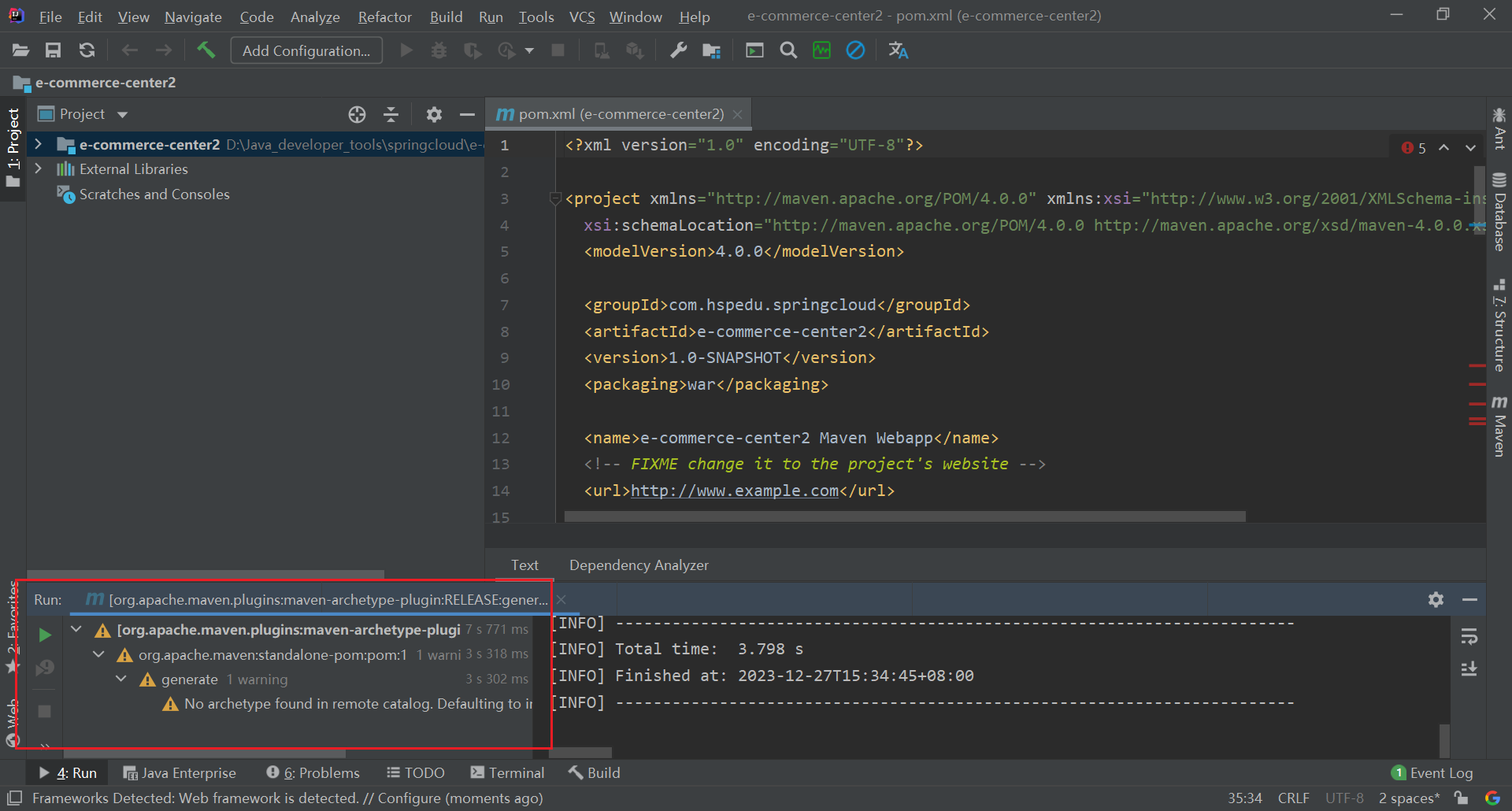Click the locate target icon in Project panel
The width and height of the screenshot is (1512, 811).
(357, 115)
